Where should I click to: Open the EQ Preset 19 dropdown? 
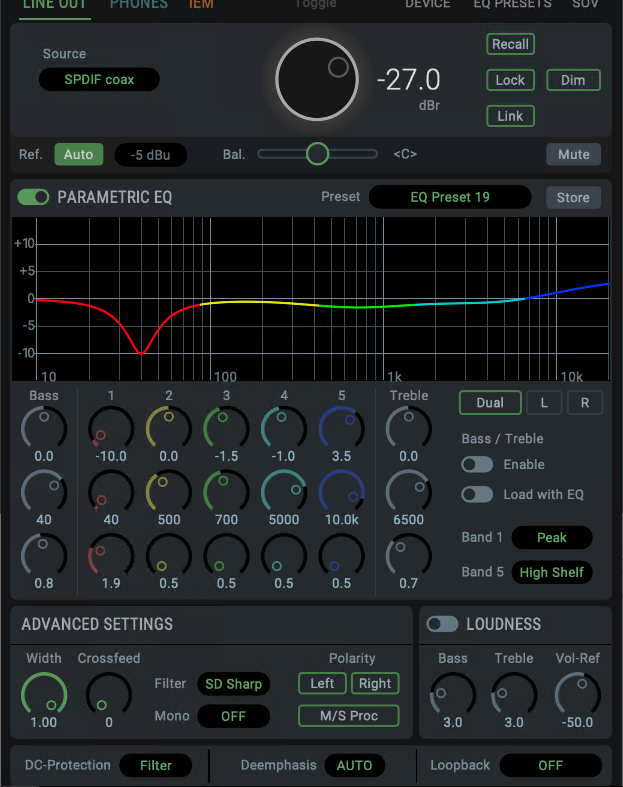450,197
